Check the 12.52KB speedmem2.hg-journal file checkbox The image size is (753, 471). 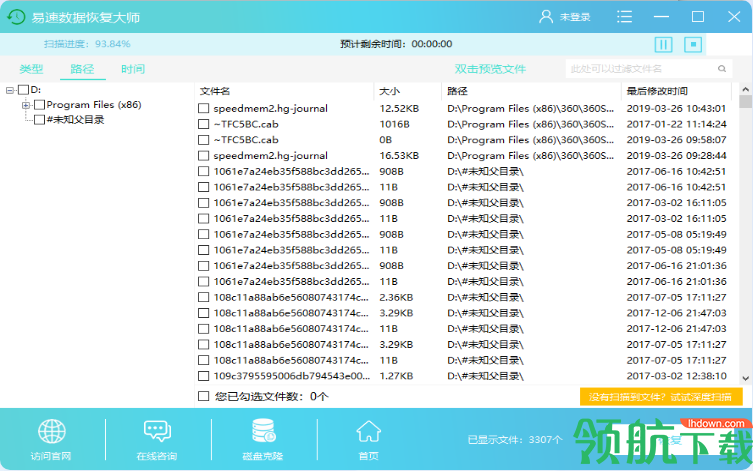pyautogui.click(x=204, y=109)
